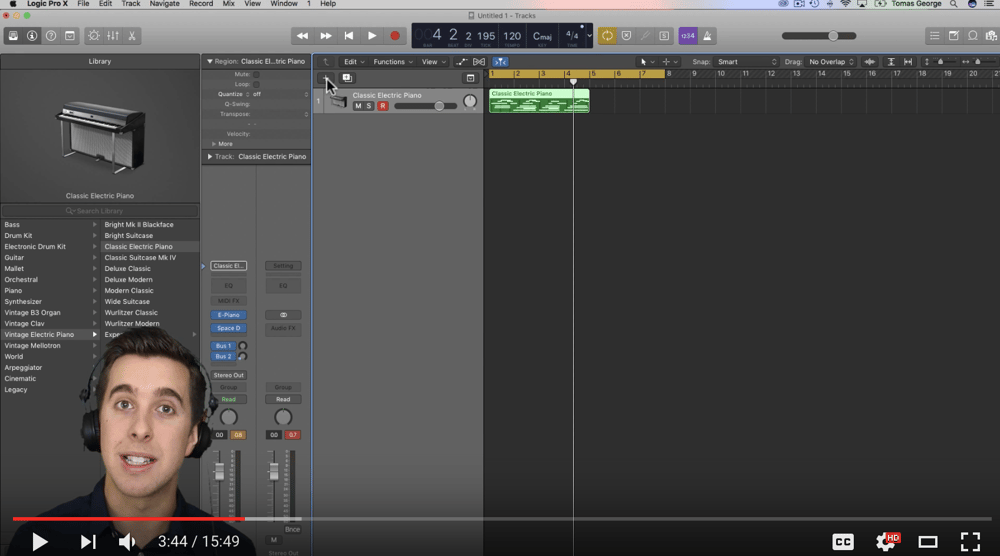Toggle the tuner button

[x=645, y=36]
